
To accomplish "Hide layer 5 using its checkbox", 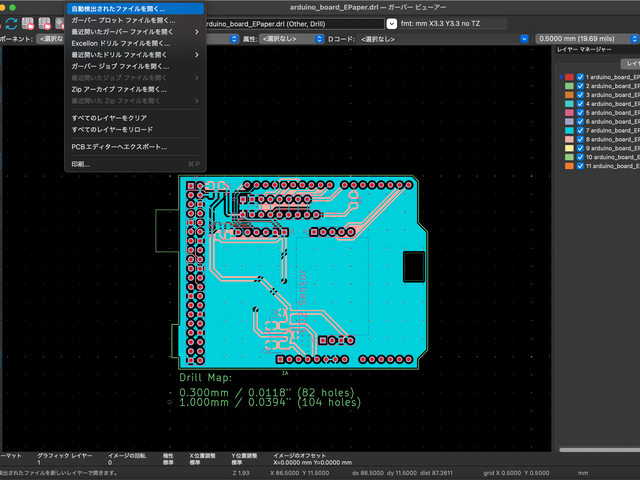I will (579, 112).
